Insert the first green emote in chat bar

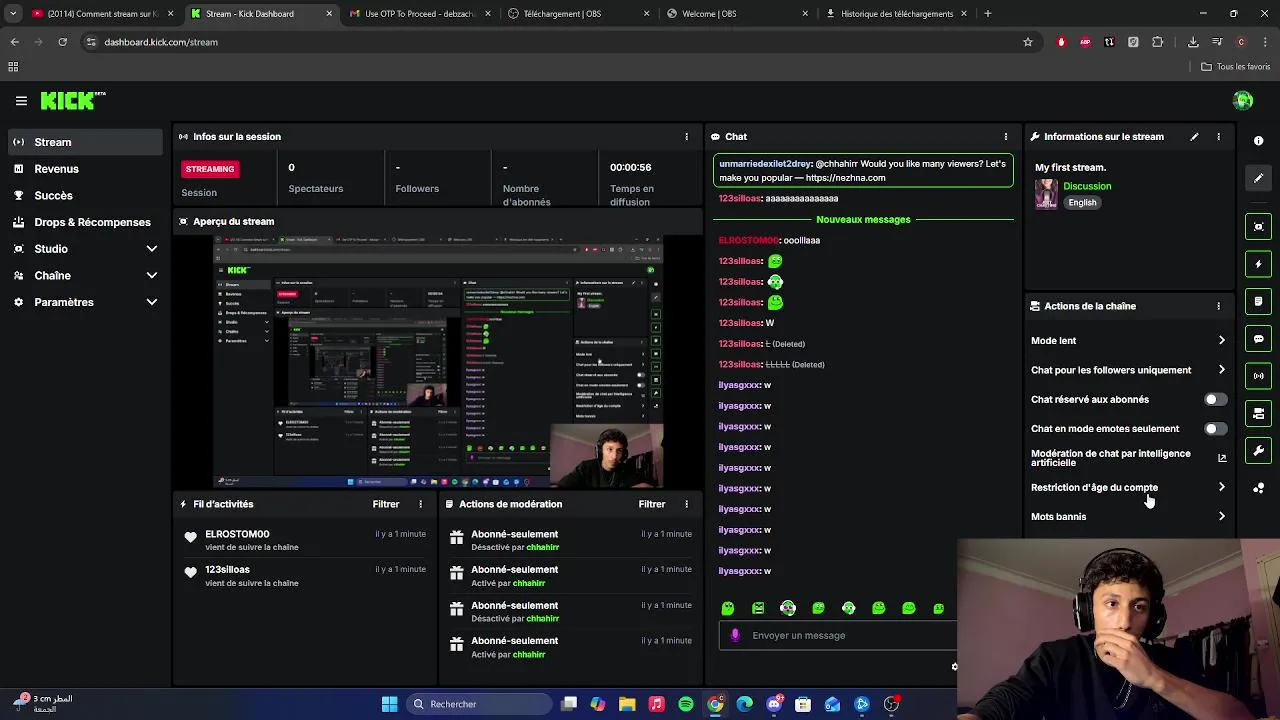728,608
